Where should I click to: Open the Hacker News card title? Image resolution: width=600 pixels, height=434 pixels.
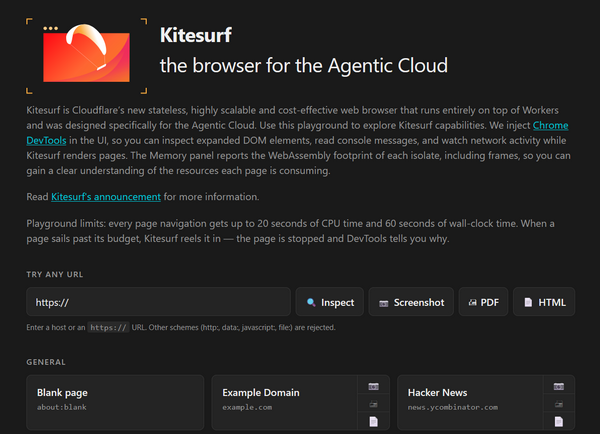pyautogui.click(x=437, y=393)
